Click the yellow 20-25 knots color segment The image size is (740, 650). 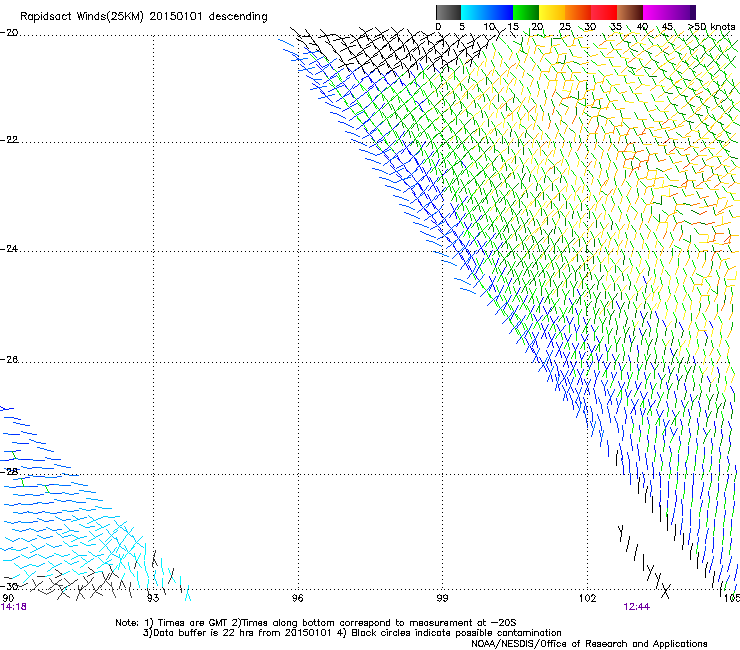(x=552, y=12)
